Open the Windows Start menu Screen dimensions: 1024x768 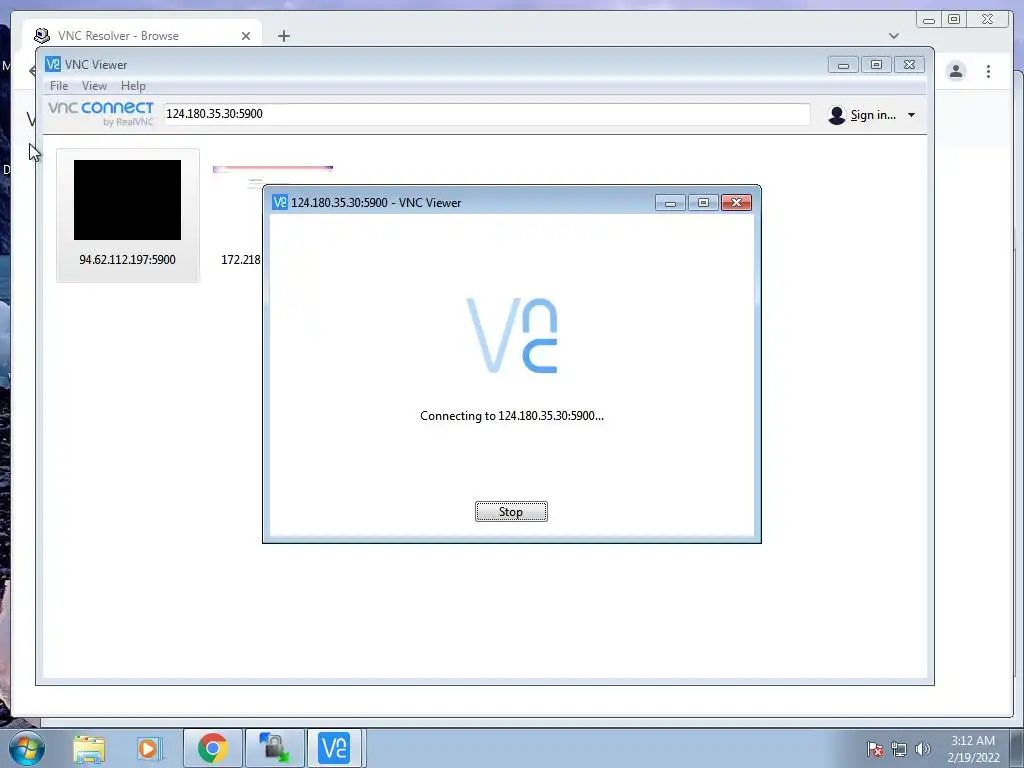(26, 748)
